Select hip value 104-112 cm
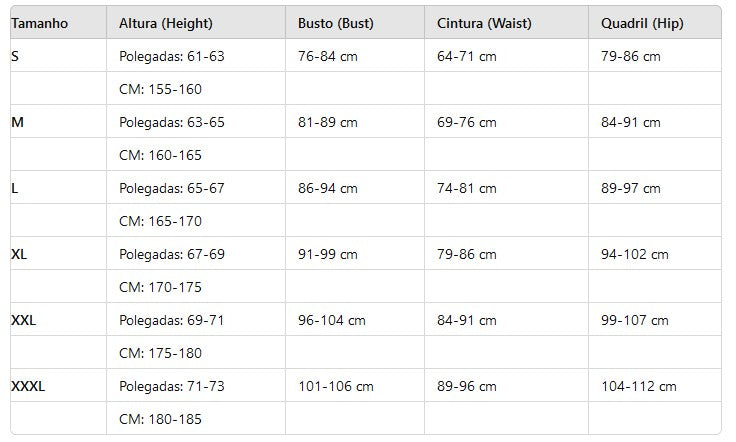 pos(639,386)
